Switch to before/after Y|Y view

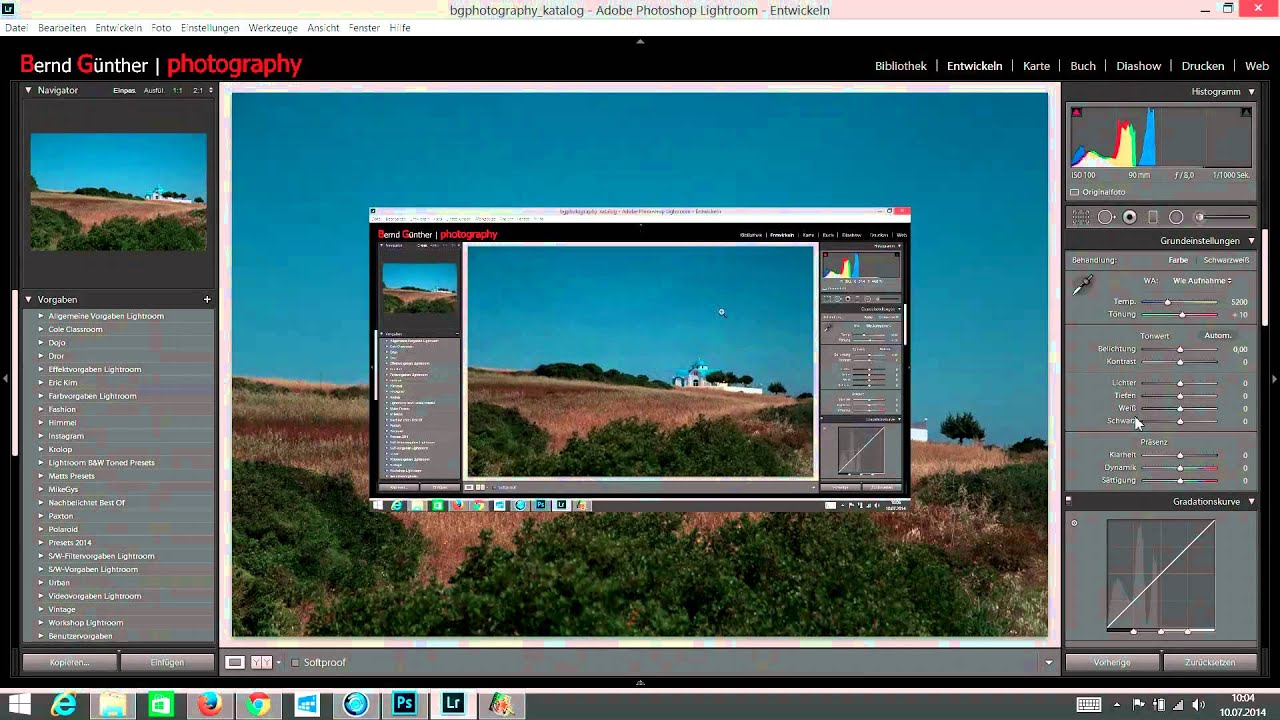261,662
